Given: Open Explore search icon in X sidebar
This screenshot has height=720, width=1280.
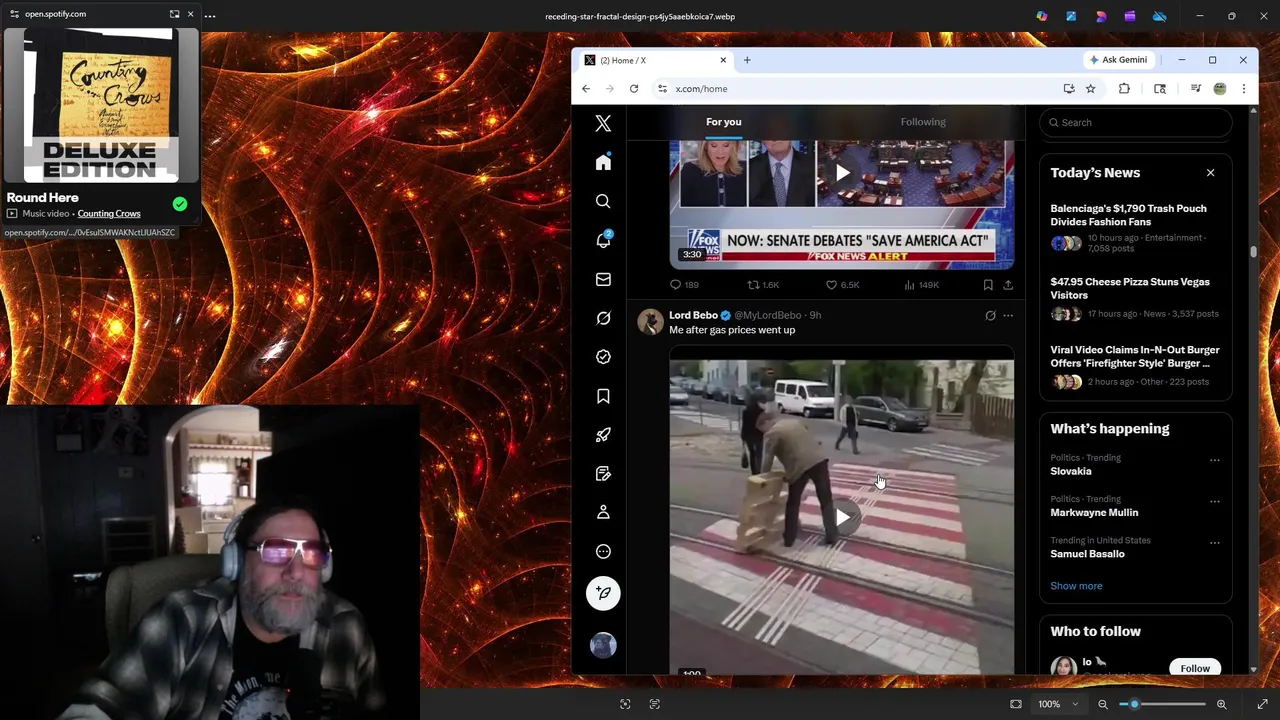Looking at the screenshot, I should [x=603, y=201].
